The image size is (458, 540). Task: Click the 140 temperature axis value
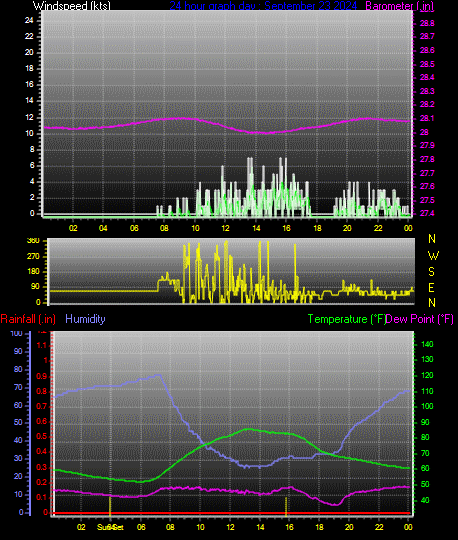[x=427, y=344]
